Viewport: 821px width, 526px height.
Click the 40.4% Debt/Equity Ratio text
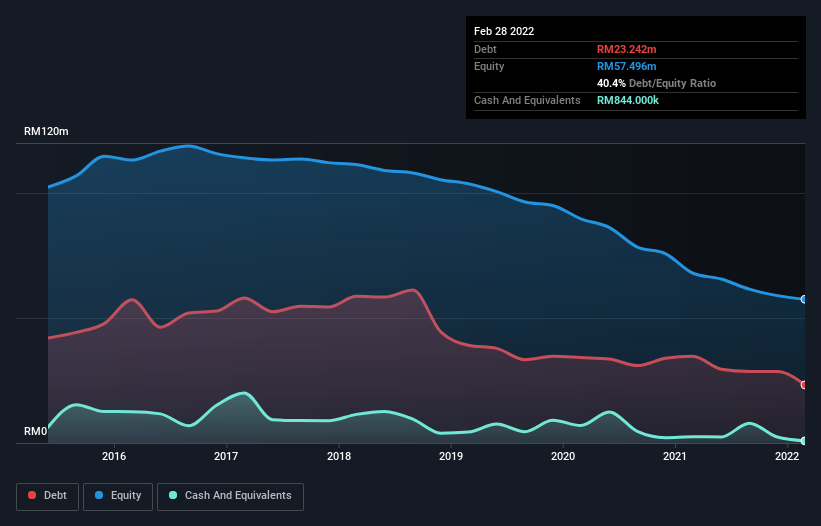tap(656, 83)
